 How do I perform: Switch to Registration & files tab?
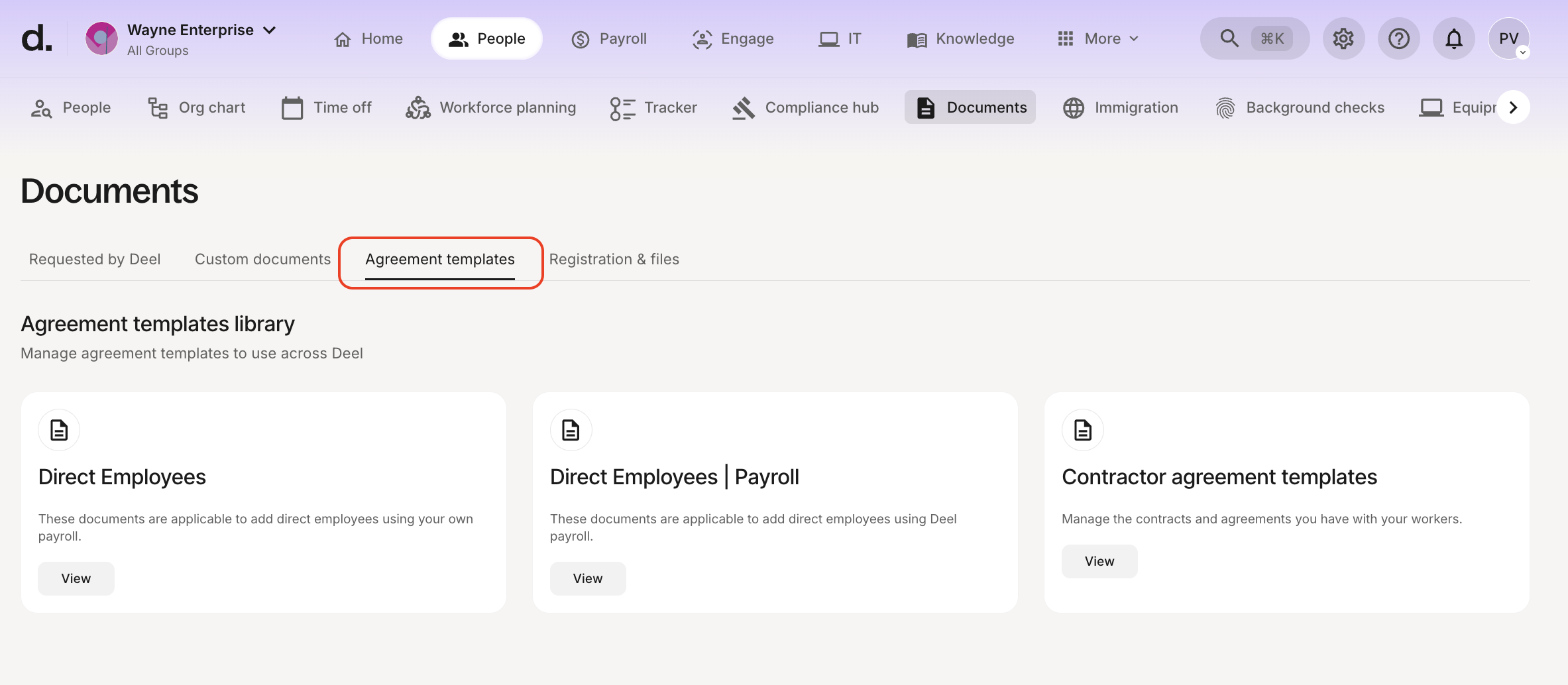[x=614, y=259]
